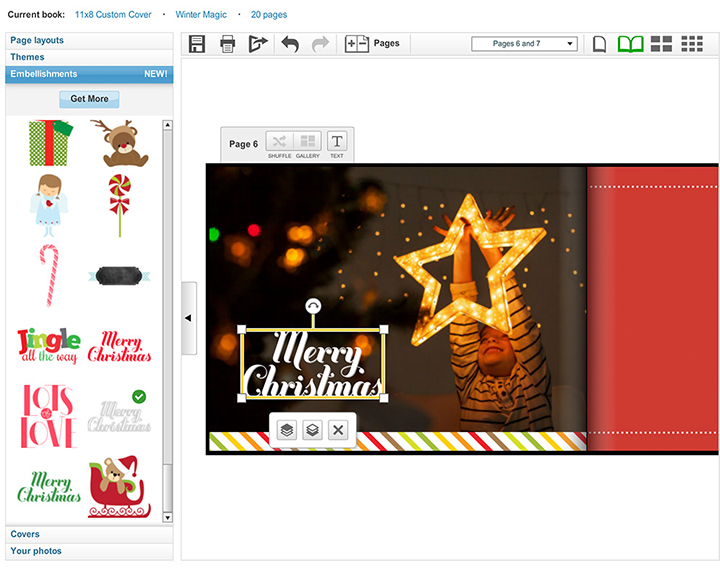Open the Your photos panel

coord(89,551)
